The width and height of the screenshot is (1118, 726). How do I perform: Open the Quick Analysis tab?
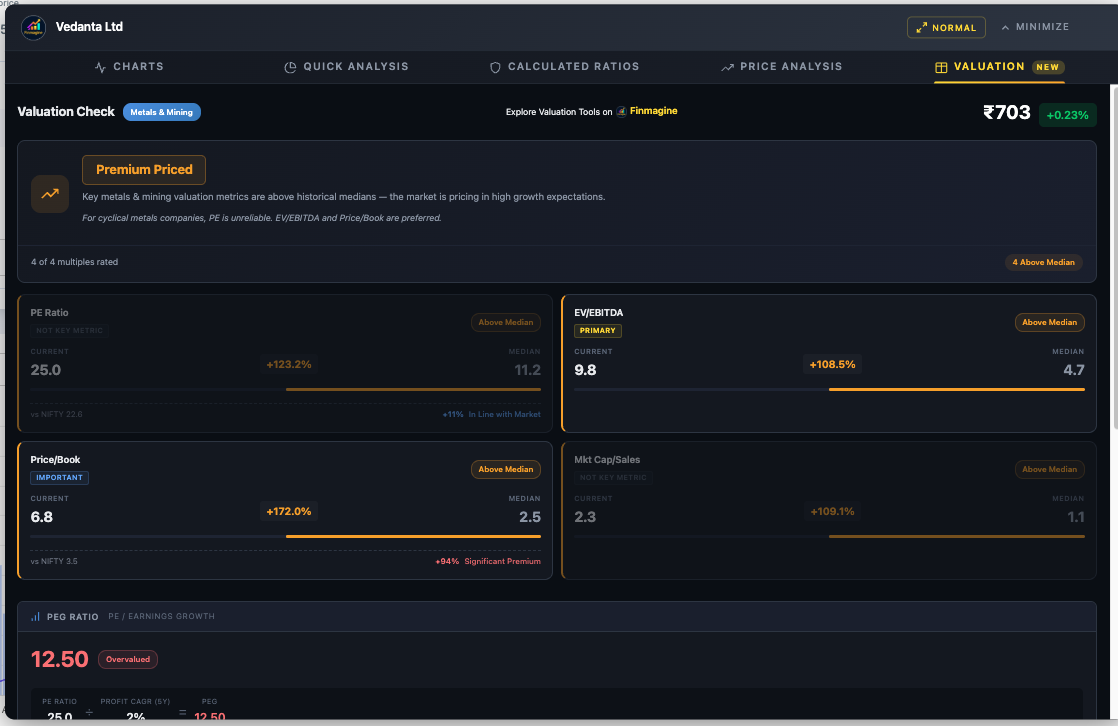click(356, 67)
